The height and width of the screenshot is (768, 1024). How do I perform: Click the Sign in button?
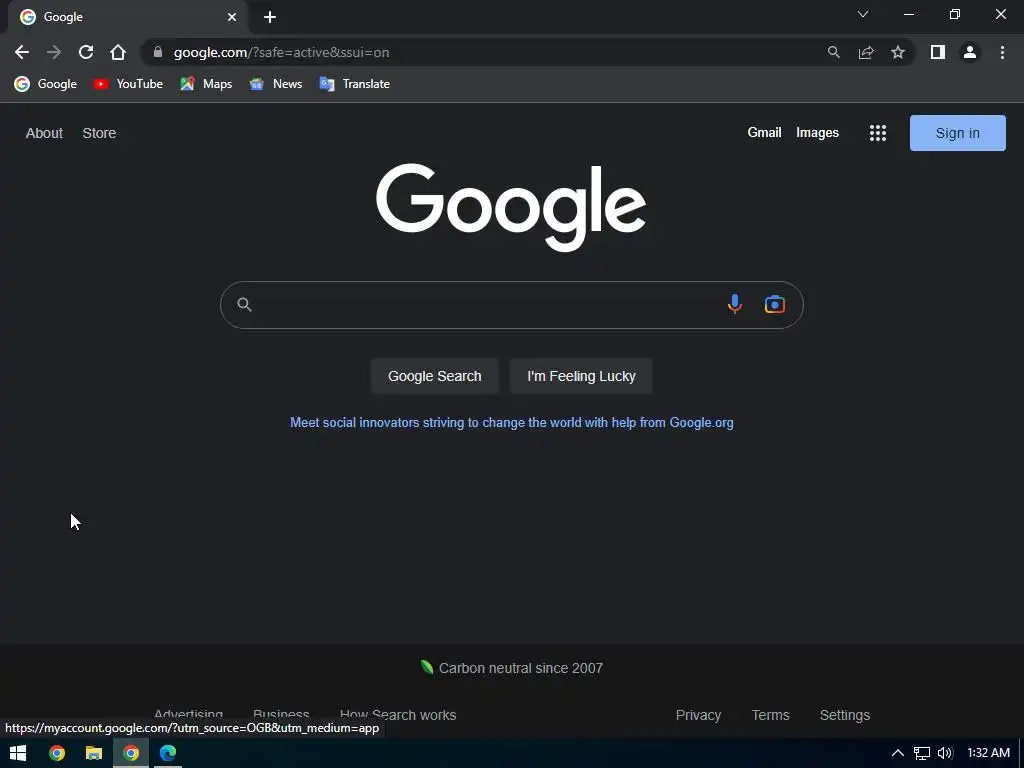click(x=957, y=133)
